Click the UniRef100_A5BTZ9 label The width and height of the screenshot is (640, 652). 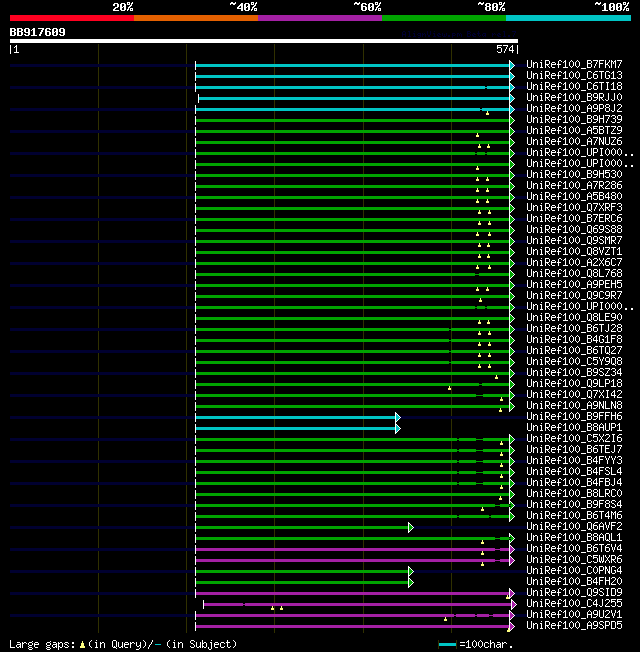click(574, 131)
